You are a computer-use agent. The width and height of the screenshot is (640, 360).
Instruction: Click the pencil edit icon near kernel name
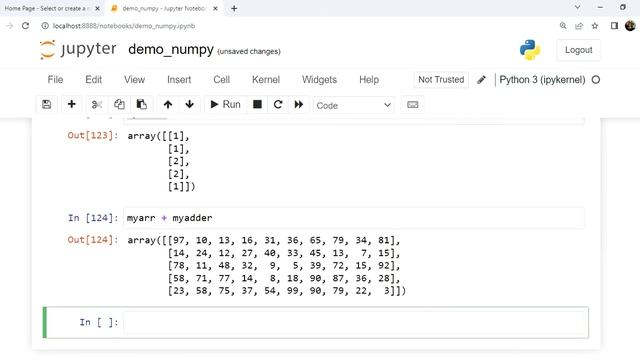482,80
